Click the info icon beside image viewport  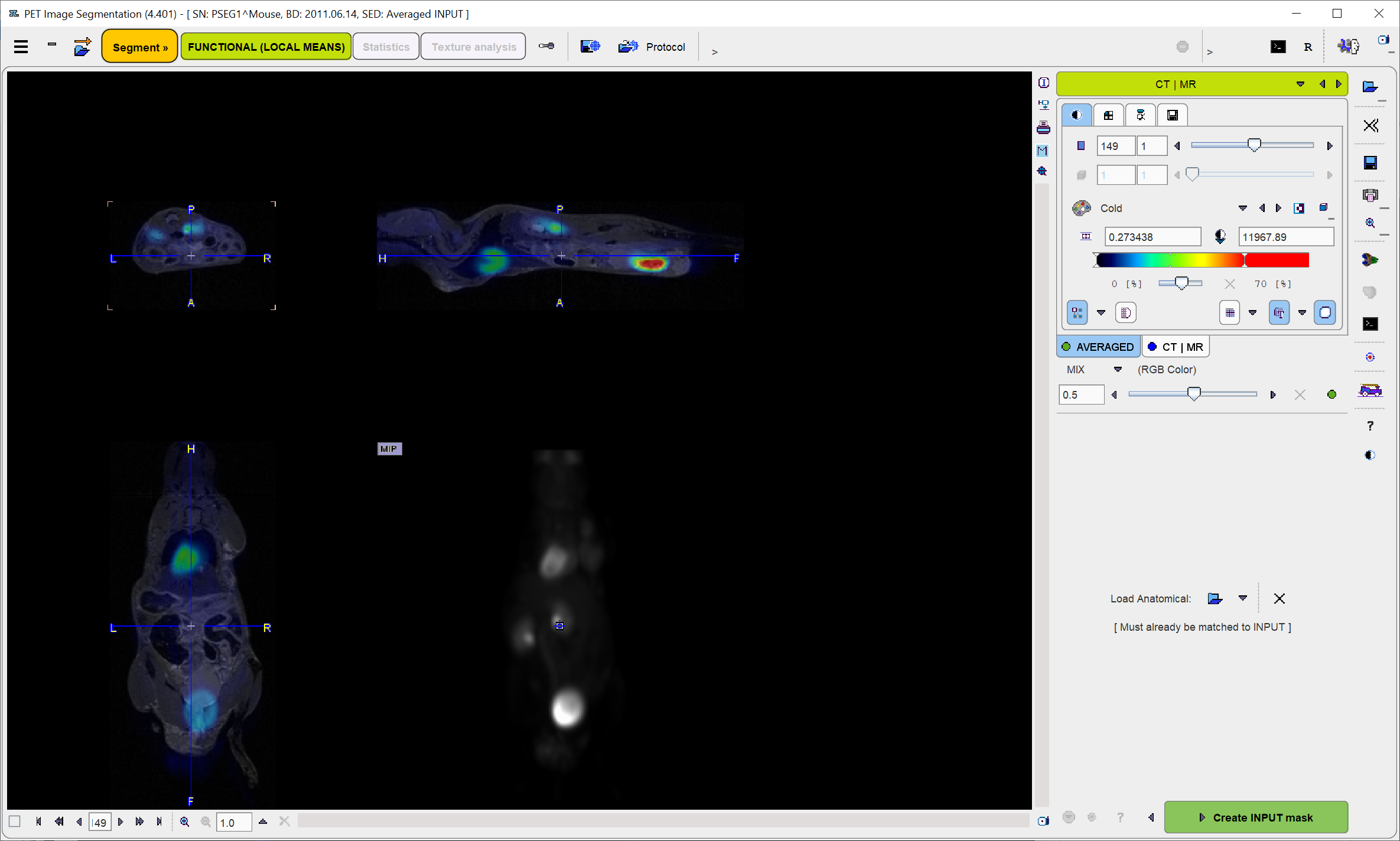coord(1044,83)
